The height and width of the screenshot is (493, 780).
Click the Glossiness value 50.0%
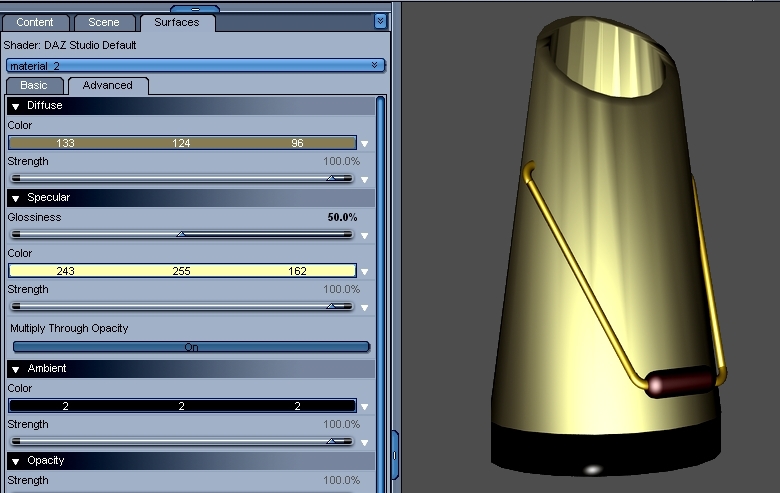point(342,217)
